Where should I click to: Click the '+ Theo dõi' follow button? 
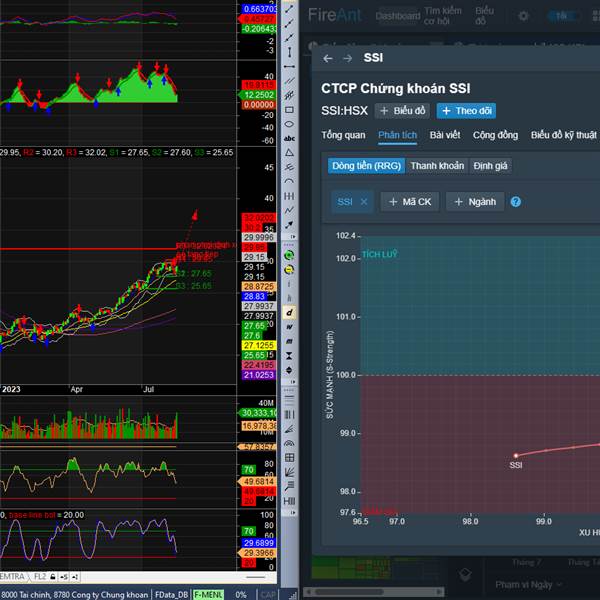(x=466, y=111)
